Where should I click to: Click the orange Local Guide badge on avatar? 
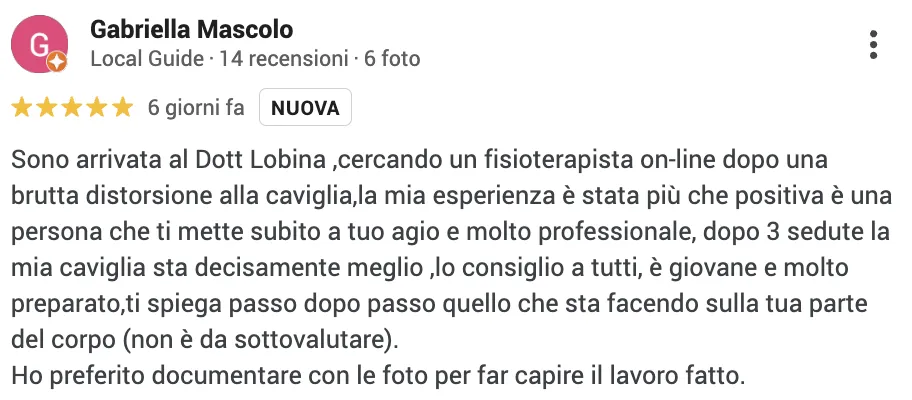pos(56,61)
